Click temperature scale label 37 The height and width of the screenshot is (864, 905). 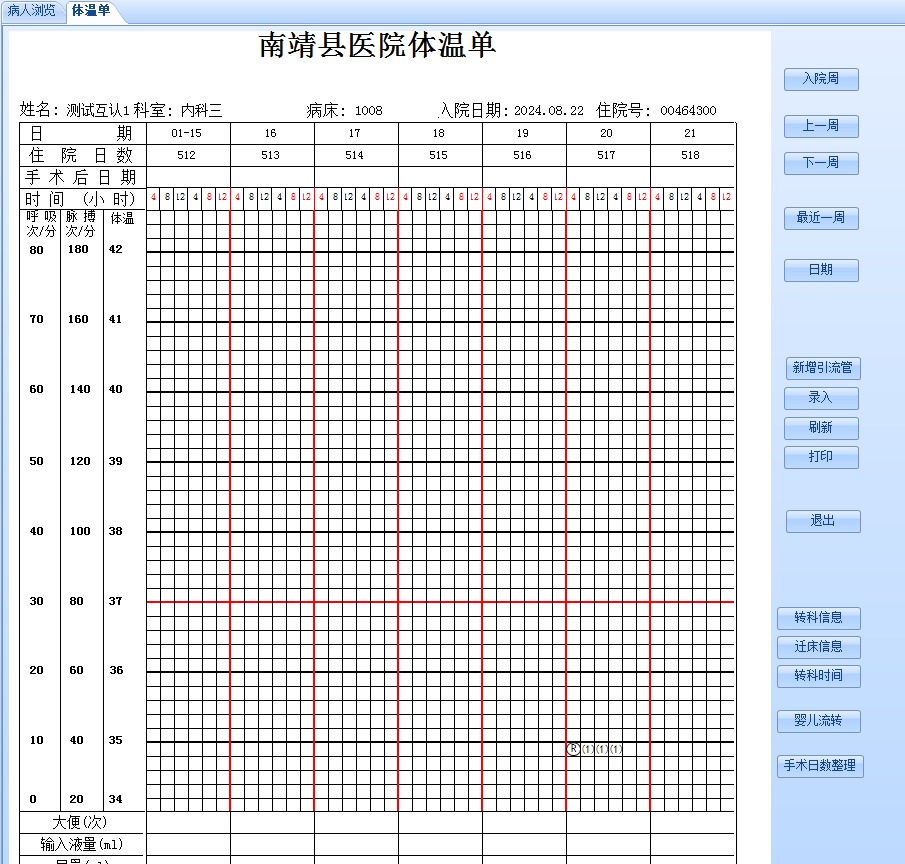(x=115, y=601)
